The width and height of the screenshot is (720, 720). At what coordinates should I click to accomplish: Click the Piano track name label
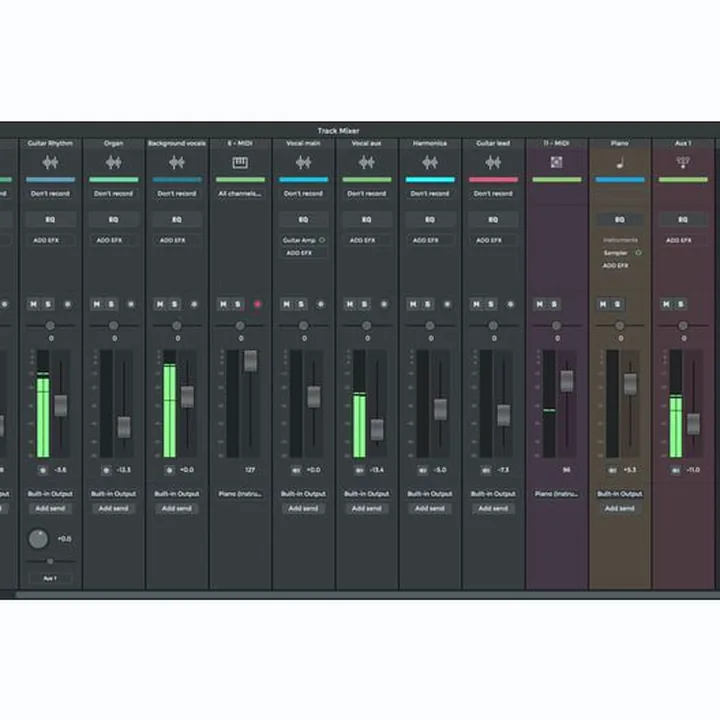[x=620, y=143]
